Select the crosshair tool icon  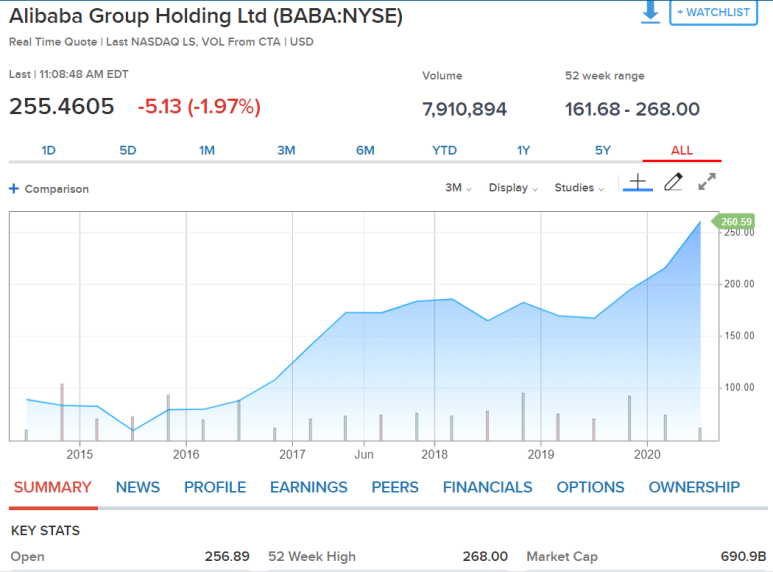pos(637,182)
